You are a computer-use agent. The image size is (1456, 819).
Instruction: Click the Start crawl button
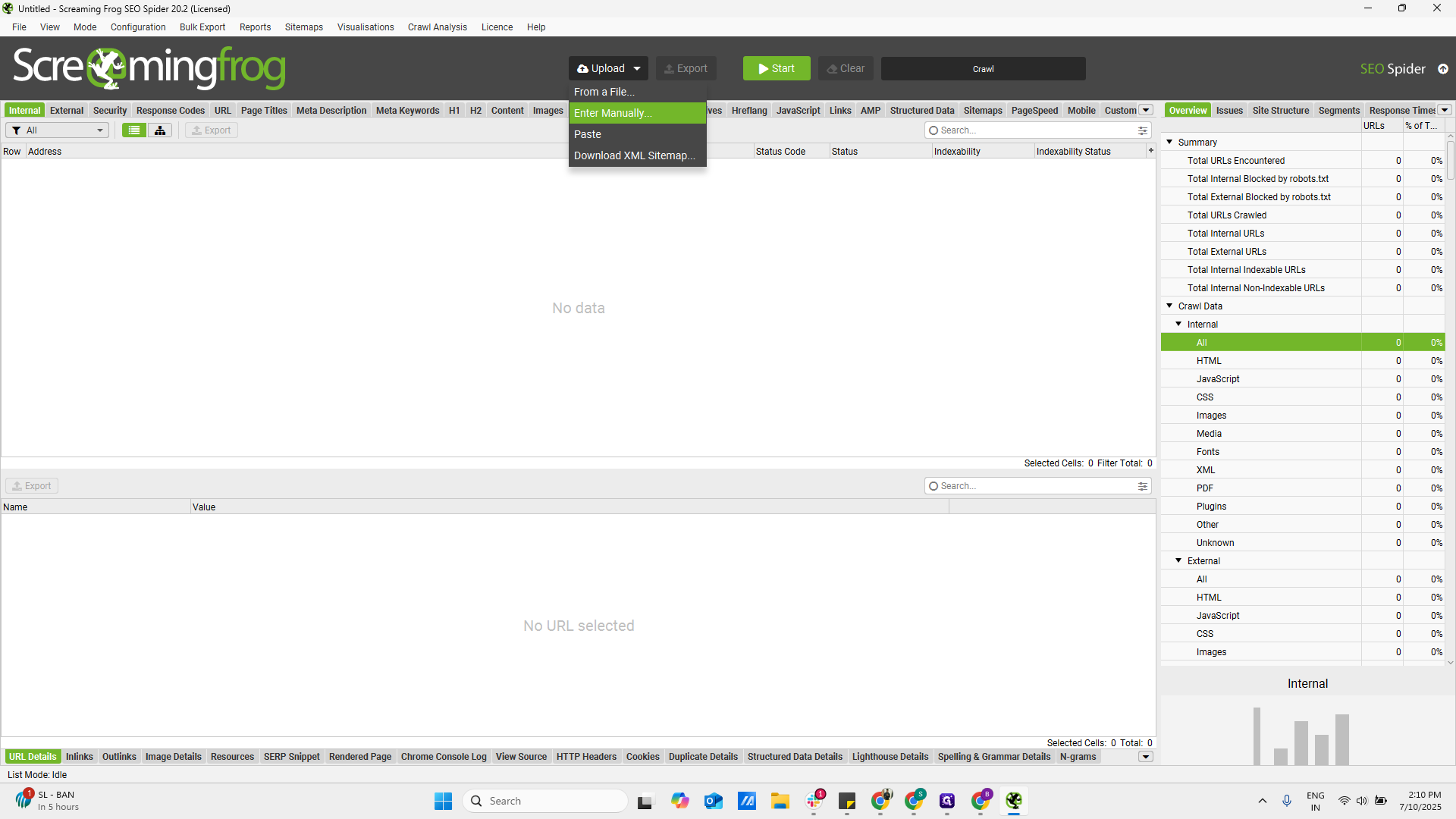click(777, 68)
